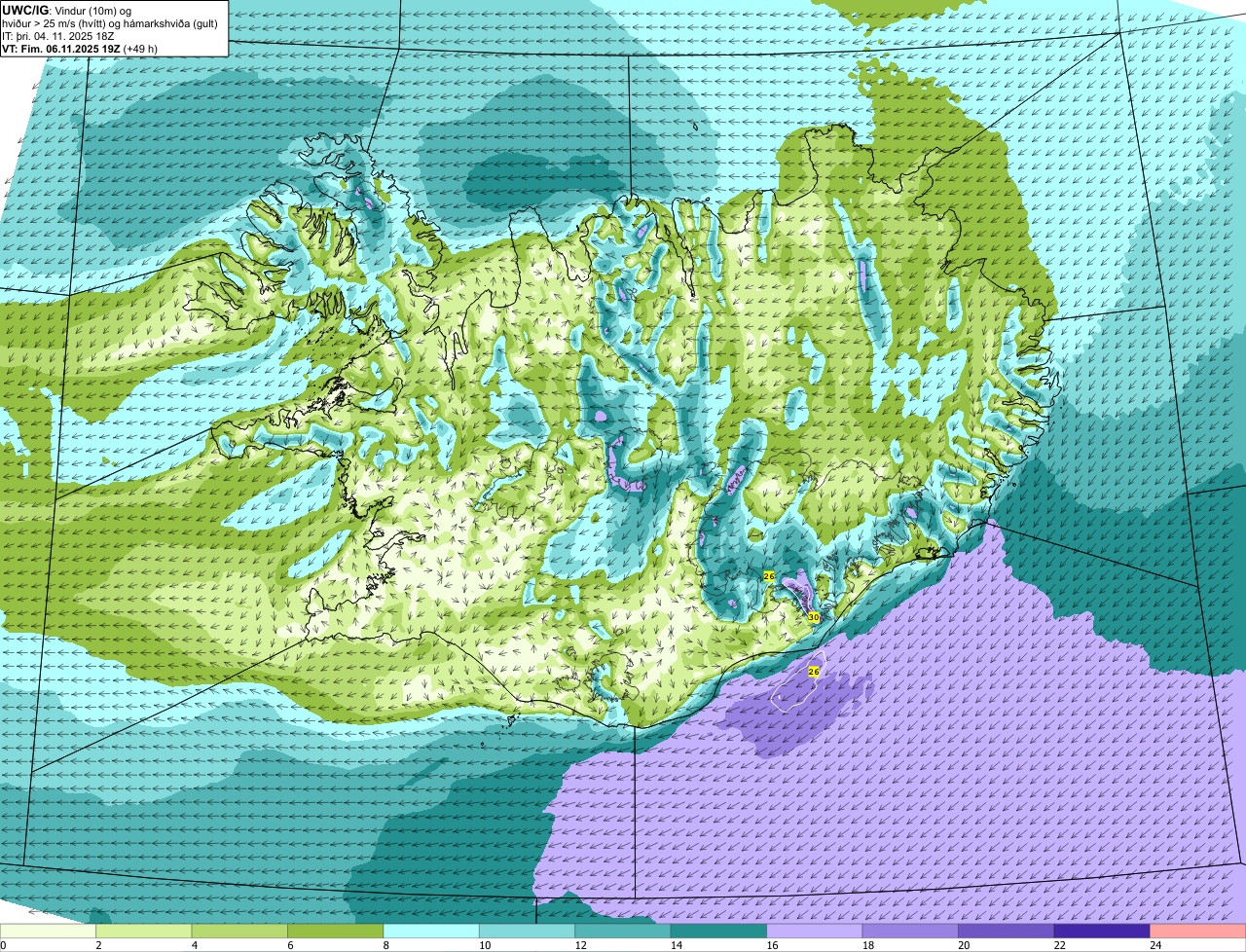Click the 10–12 m/s light teal legend swatch
The width and height of the screenshot is (1246, 952).
pos(528,931)
